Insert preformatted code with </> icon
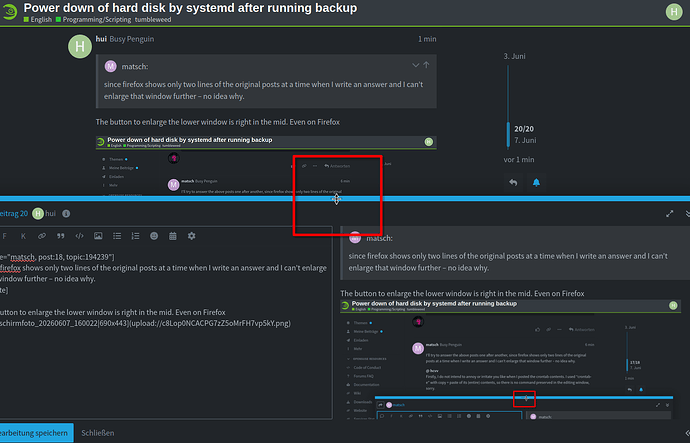Image resolution: width=690 pixels, height=443 pixels. click(79, 236)
